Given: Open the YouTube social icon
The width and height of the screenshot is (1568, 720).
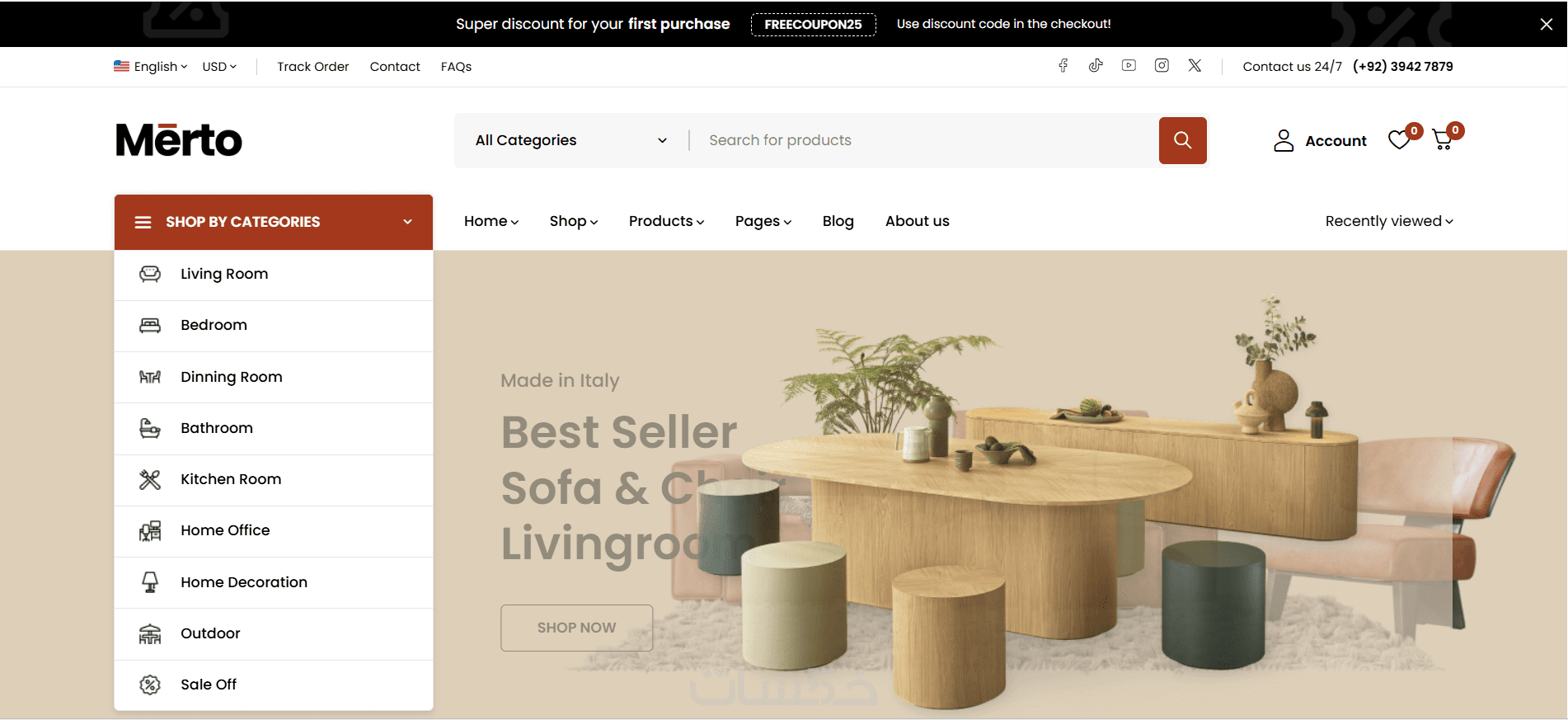Looking at the screenshot, I should (1129, 66).
